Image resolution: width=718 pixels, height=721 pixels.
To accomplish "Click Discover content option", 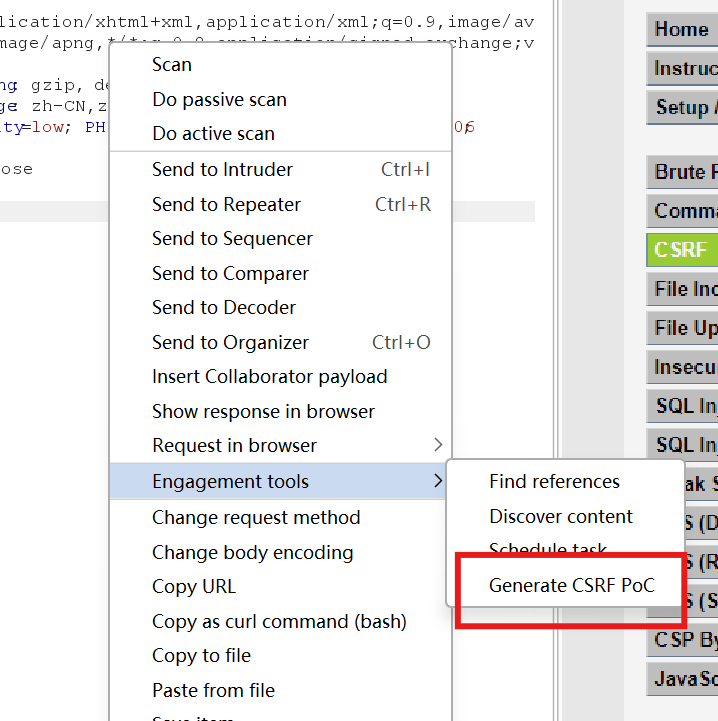I will coord(560,517).
